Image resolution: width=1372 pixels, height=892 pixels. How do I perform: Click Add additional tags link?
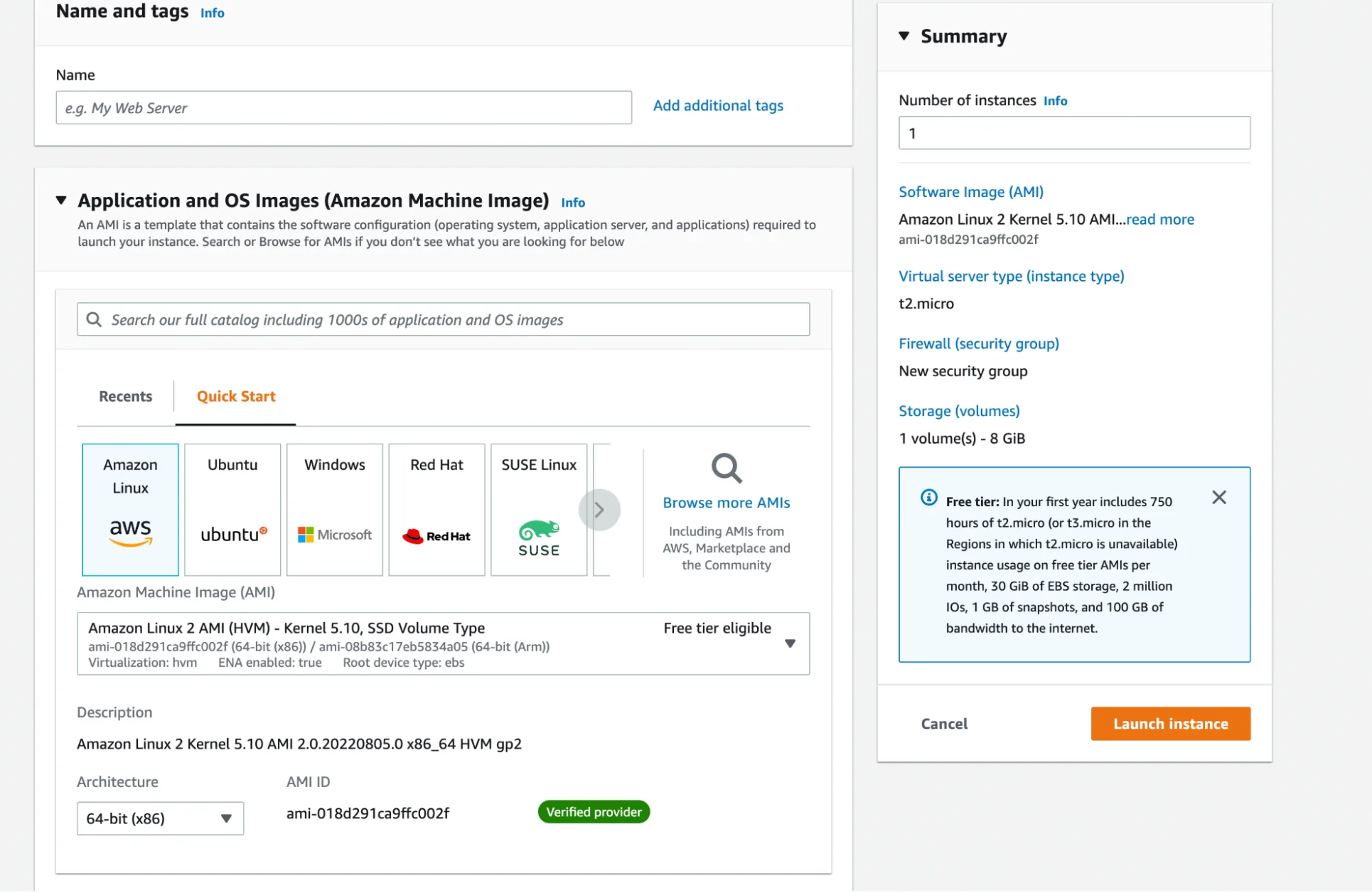pos(718,106)
